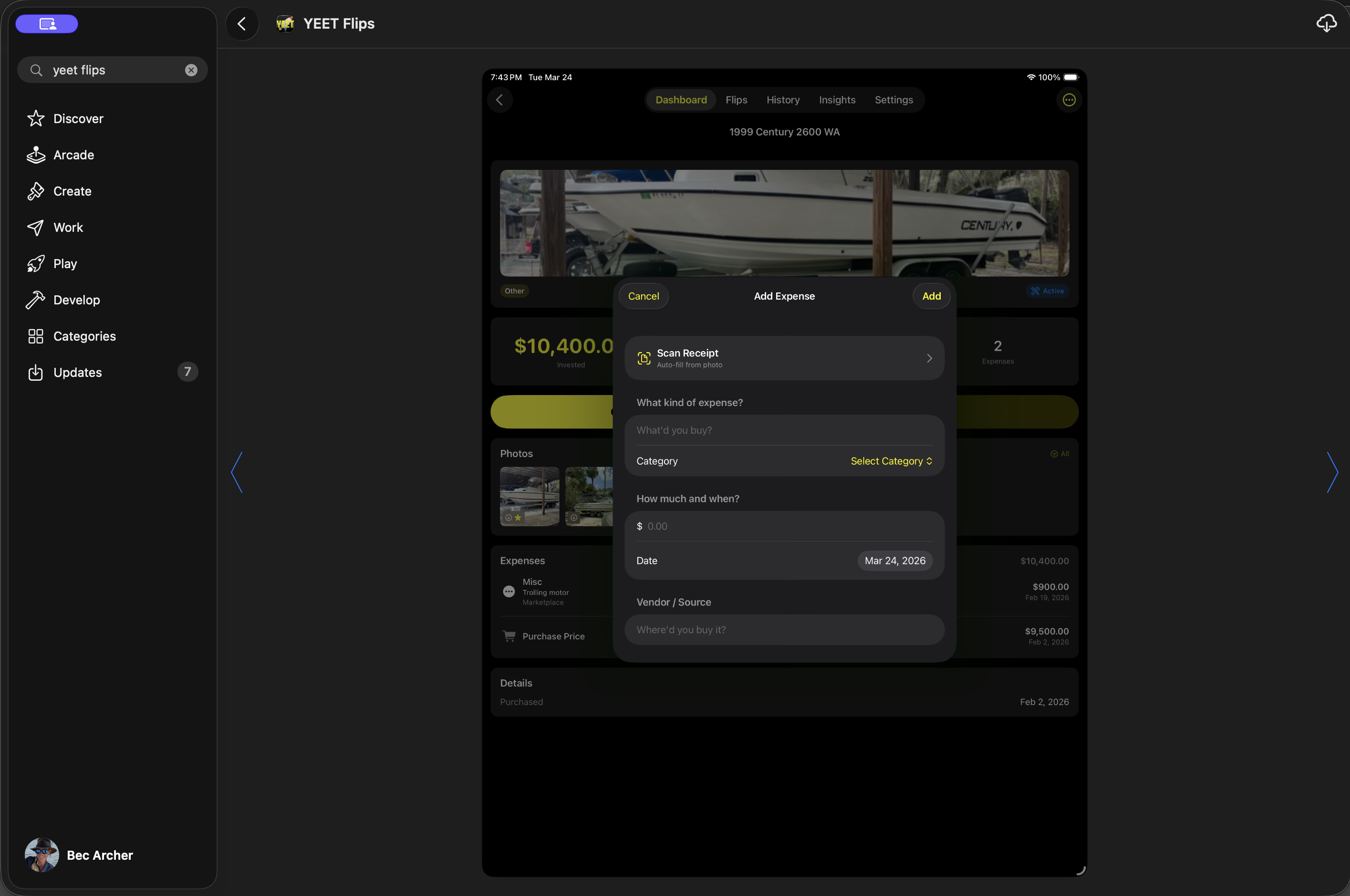Open the more options ellipsis menu
The width and height of the screenshot is (1350, 896).
1069,100
